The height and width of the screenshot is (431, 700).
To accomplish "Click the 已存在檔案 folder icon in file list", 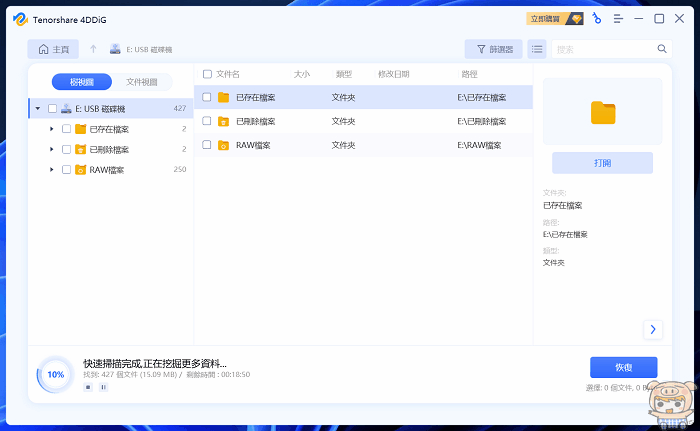I will tap(223, 97).
